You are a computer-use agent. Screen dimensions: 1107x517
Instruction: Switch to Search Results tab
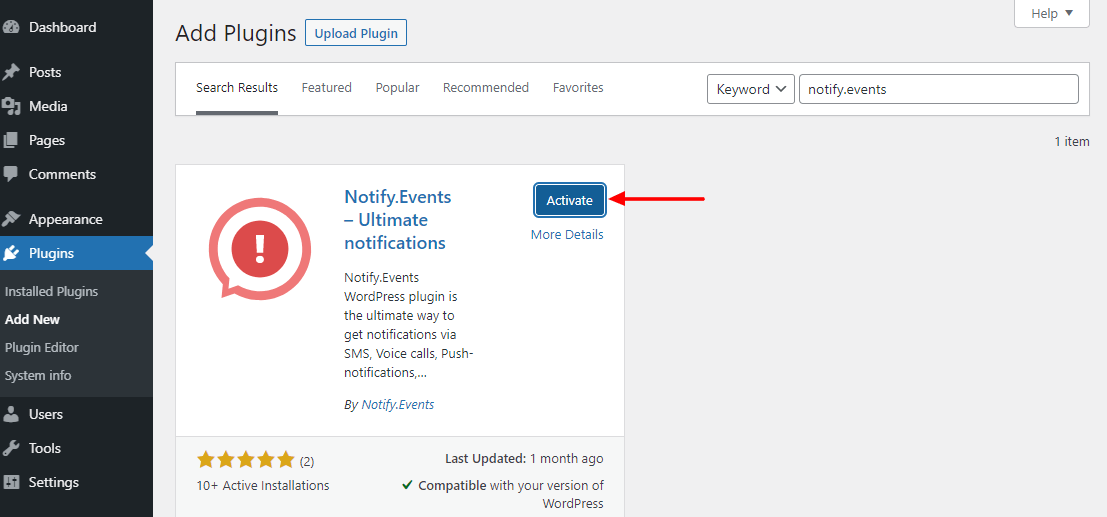237,88
